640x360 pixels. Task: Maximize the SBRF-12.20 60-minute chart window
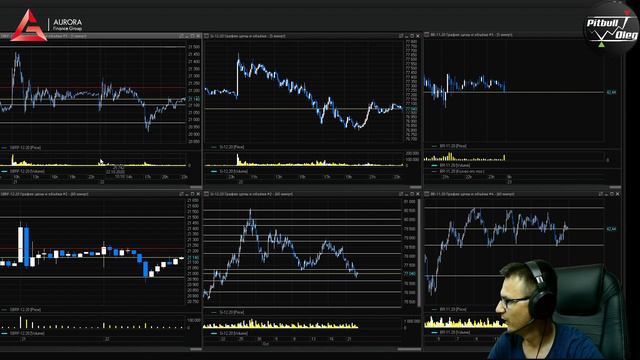(x=193, y=194)
